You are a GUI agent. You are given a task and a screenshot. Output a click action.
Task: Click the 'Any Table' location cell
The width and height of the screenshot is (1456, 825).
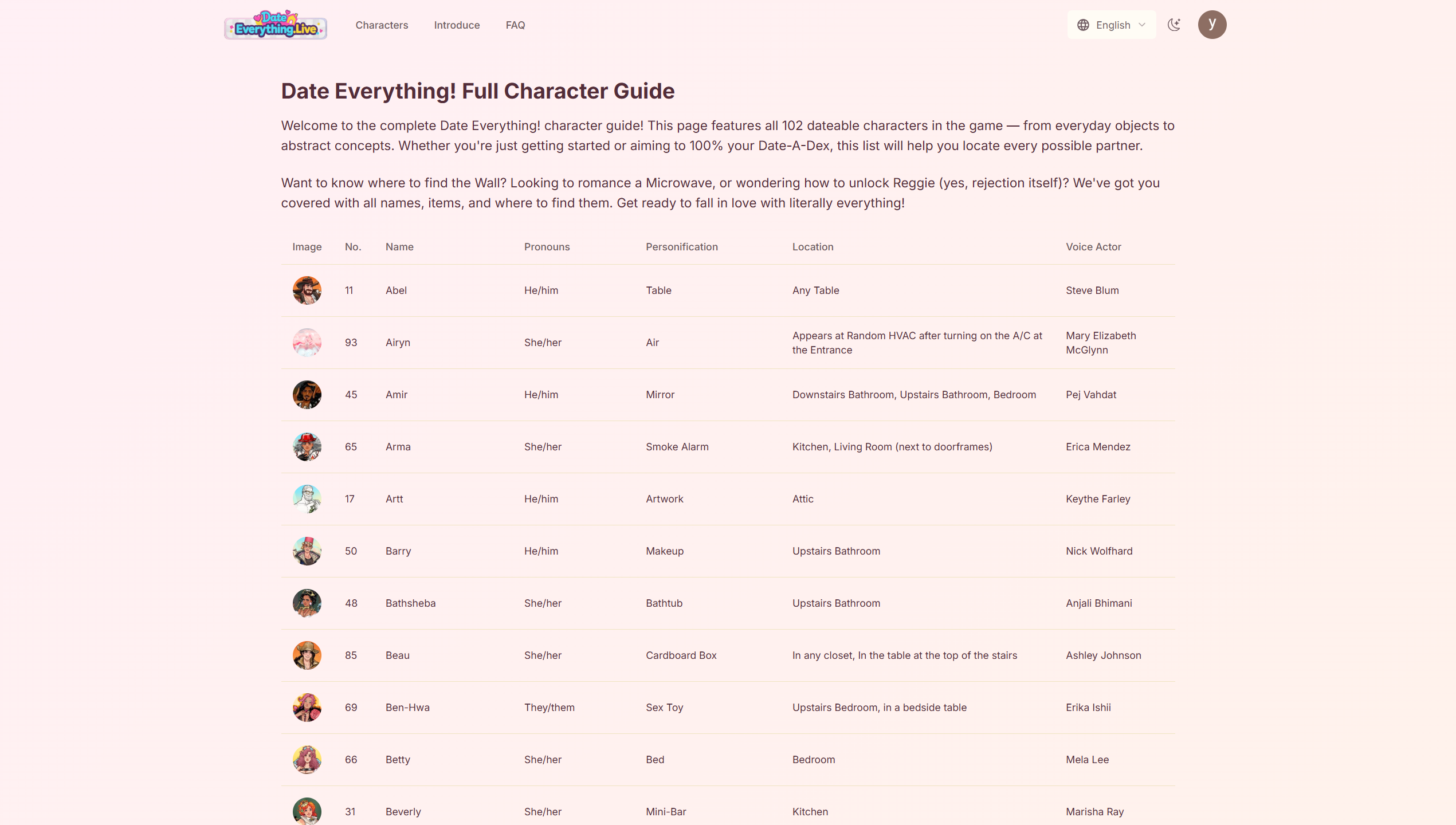815,290
